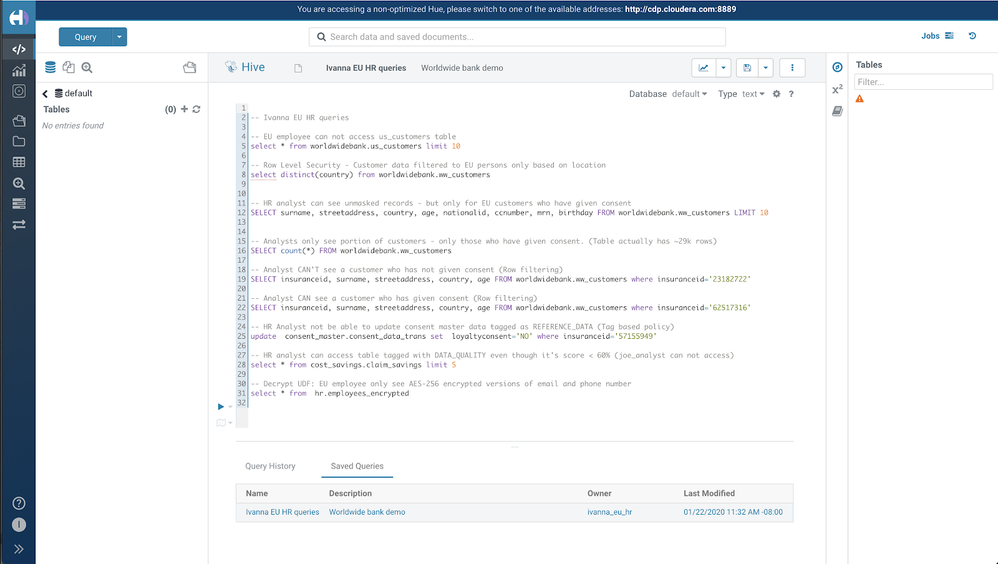Open the editor settings gear icon

coord(776,94)
